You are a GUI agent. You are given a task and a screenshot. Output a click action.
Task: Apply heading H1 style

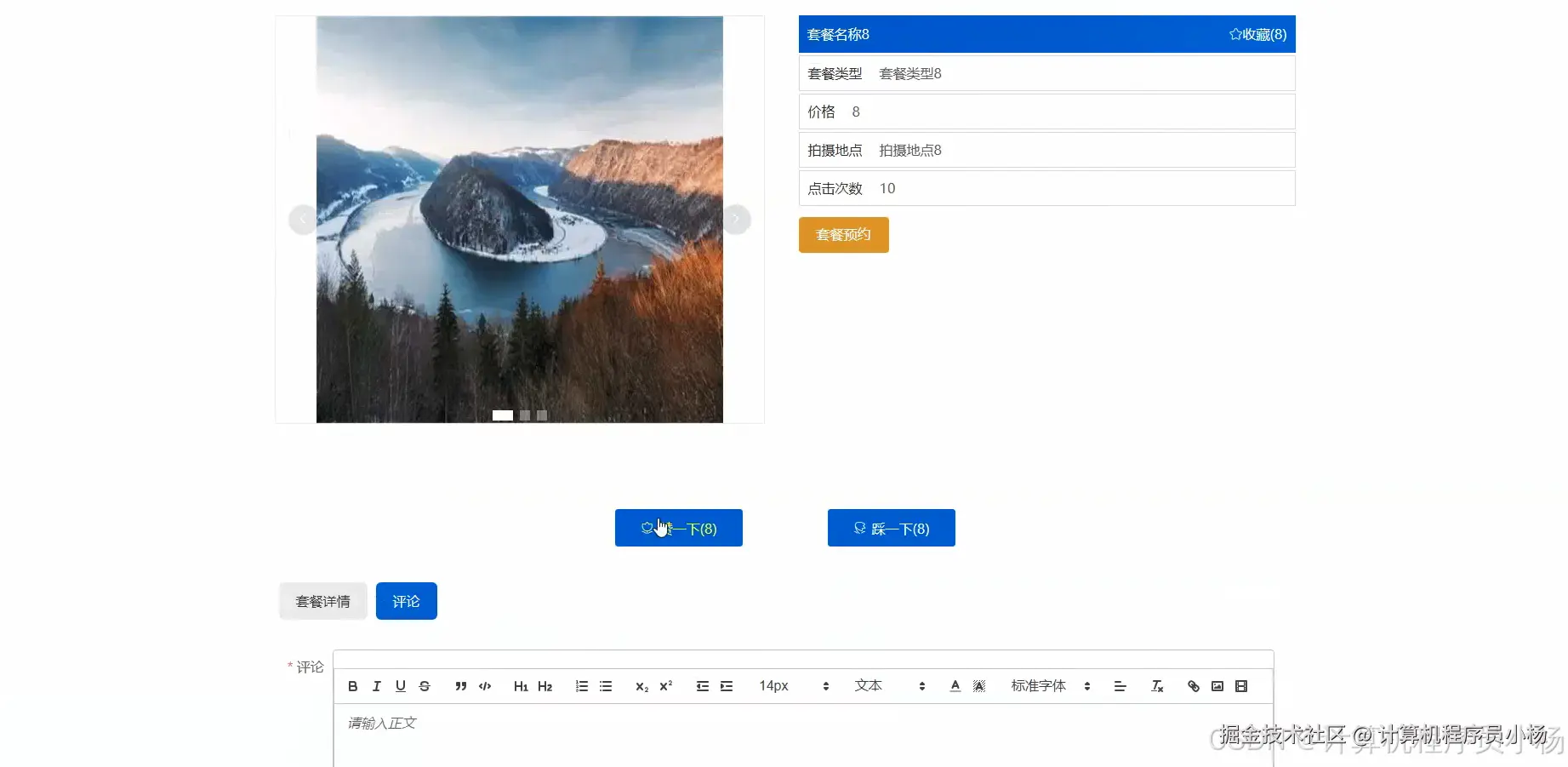(x=521, y=686)
